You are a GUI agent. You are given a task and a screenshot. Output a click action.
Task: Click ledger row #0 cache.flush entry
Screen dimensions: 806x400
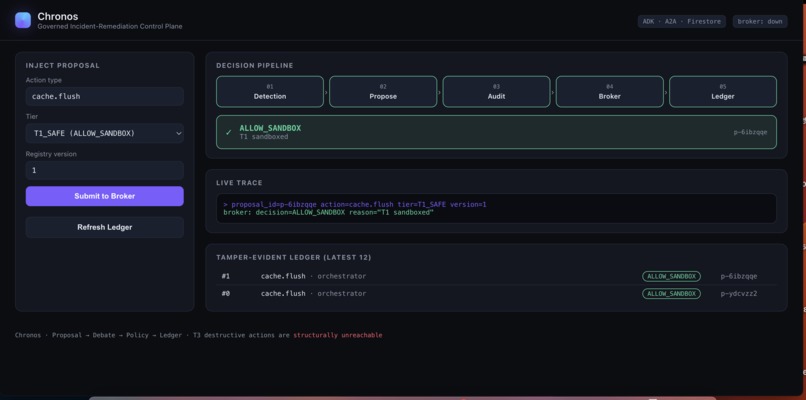point(497,294)
